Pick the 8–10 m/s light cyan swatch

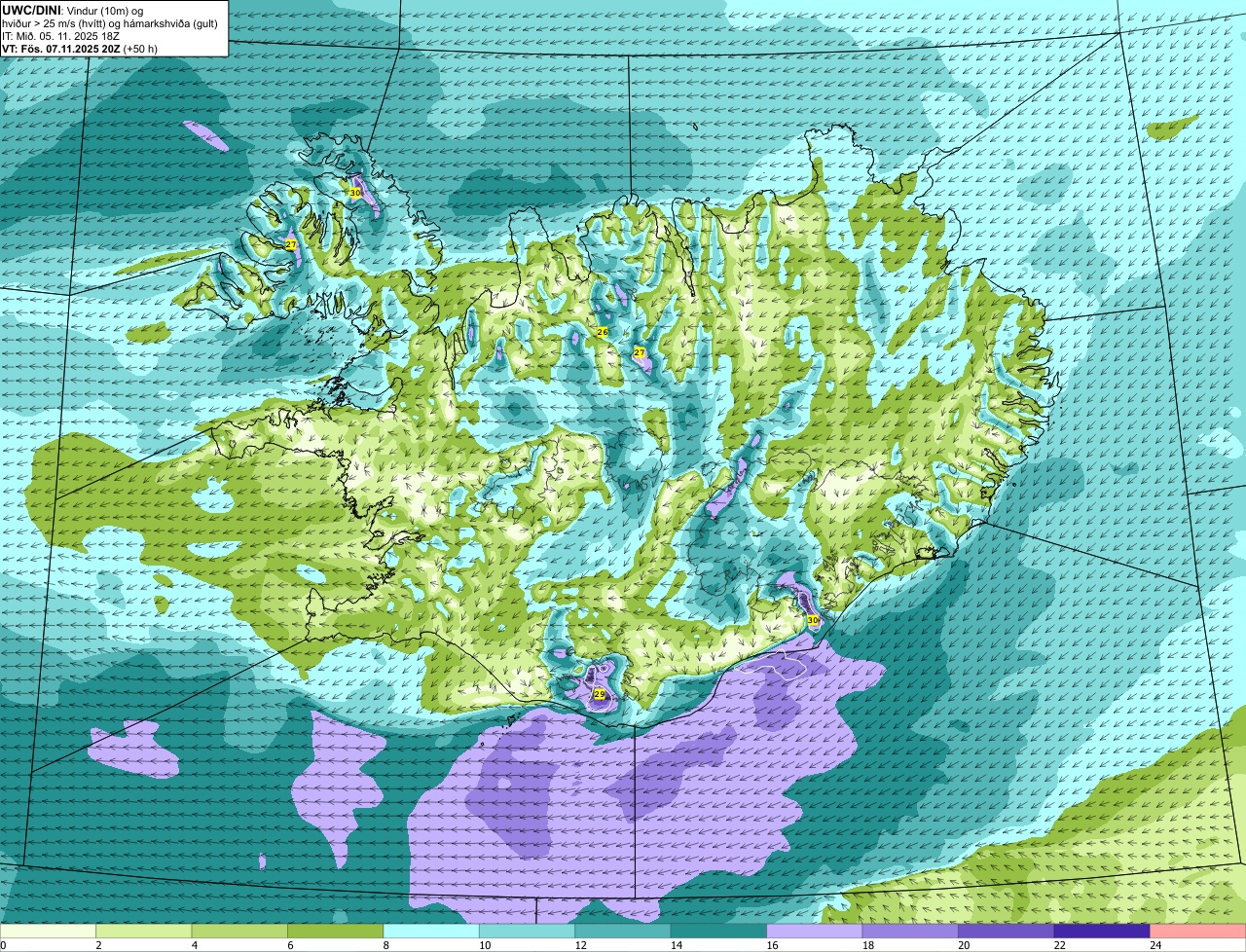pos(431,931)
